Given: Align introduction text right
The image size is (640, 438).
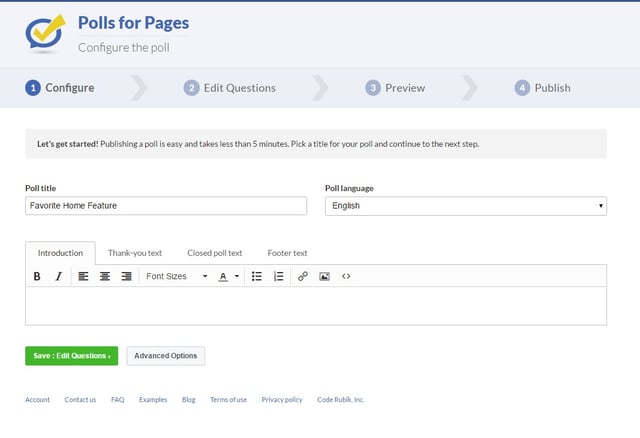Looking at the screenshot, I should tap(127, 276).
